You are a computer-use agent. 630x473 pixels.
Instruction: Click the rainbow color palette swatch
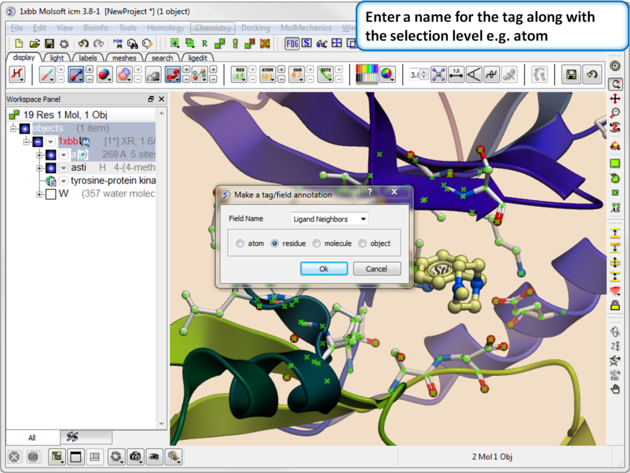[x=367, y=75]
